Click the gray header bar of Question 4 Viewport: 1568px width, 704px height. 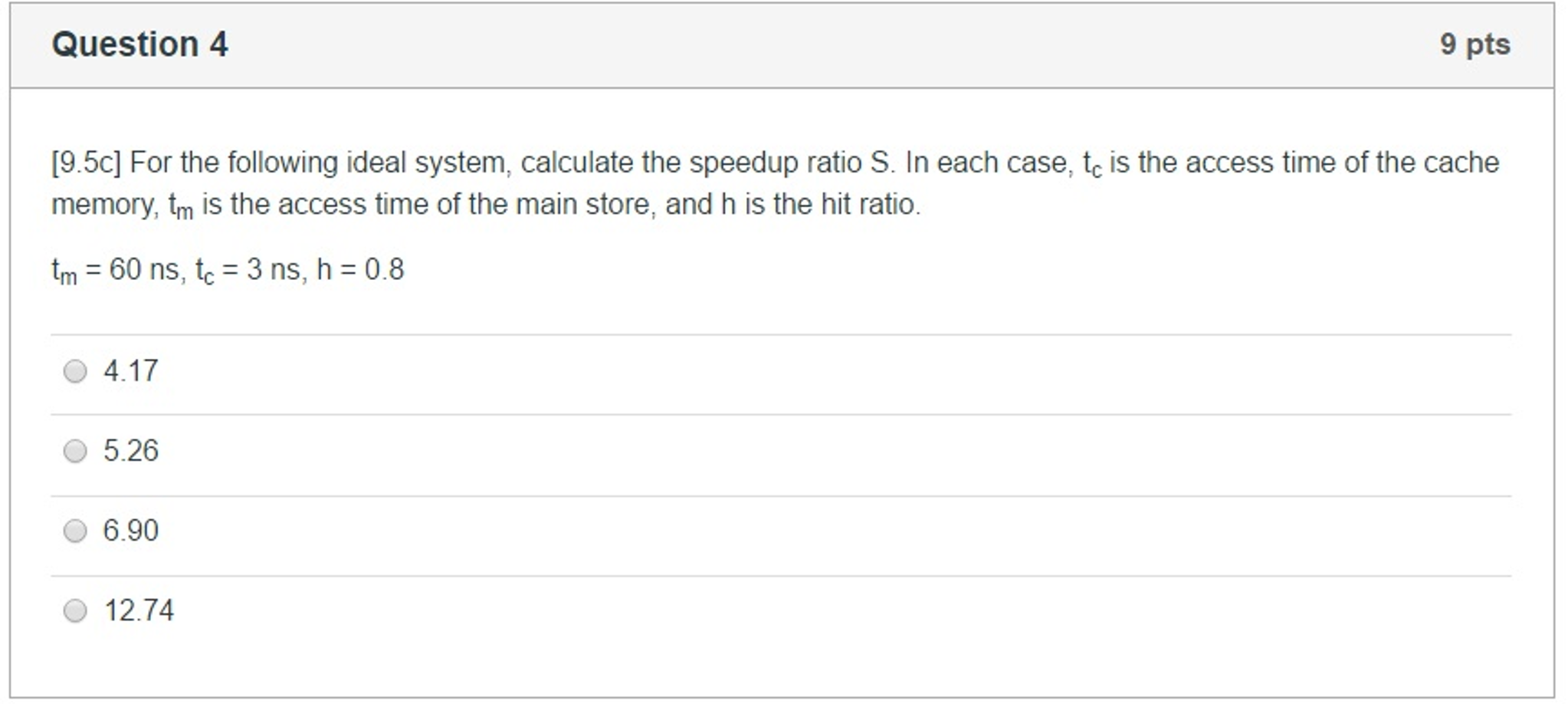click(766, 44)
